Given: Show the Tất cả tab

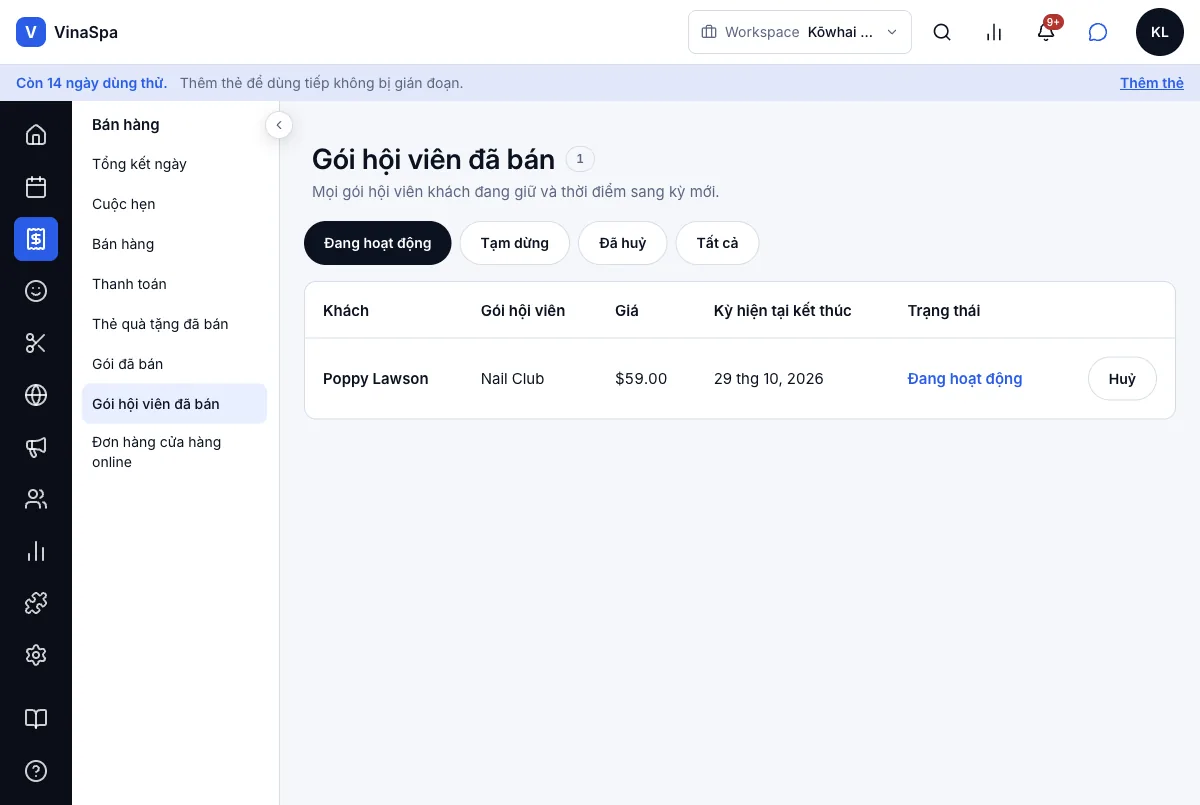Looking at the screenshot, I should pos(717,243).
